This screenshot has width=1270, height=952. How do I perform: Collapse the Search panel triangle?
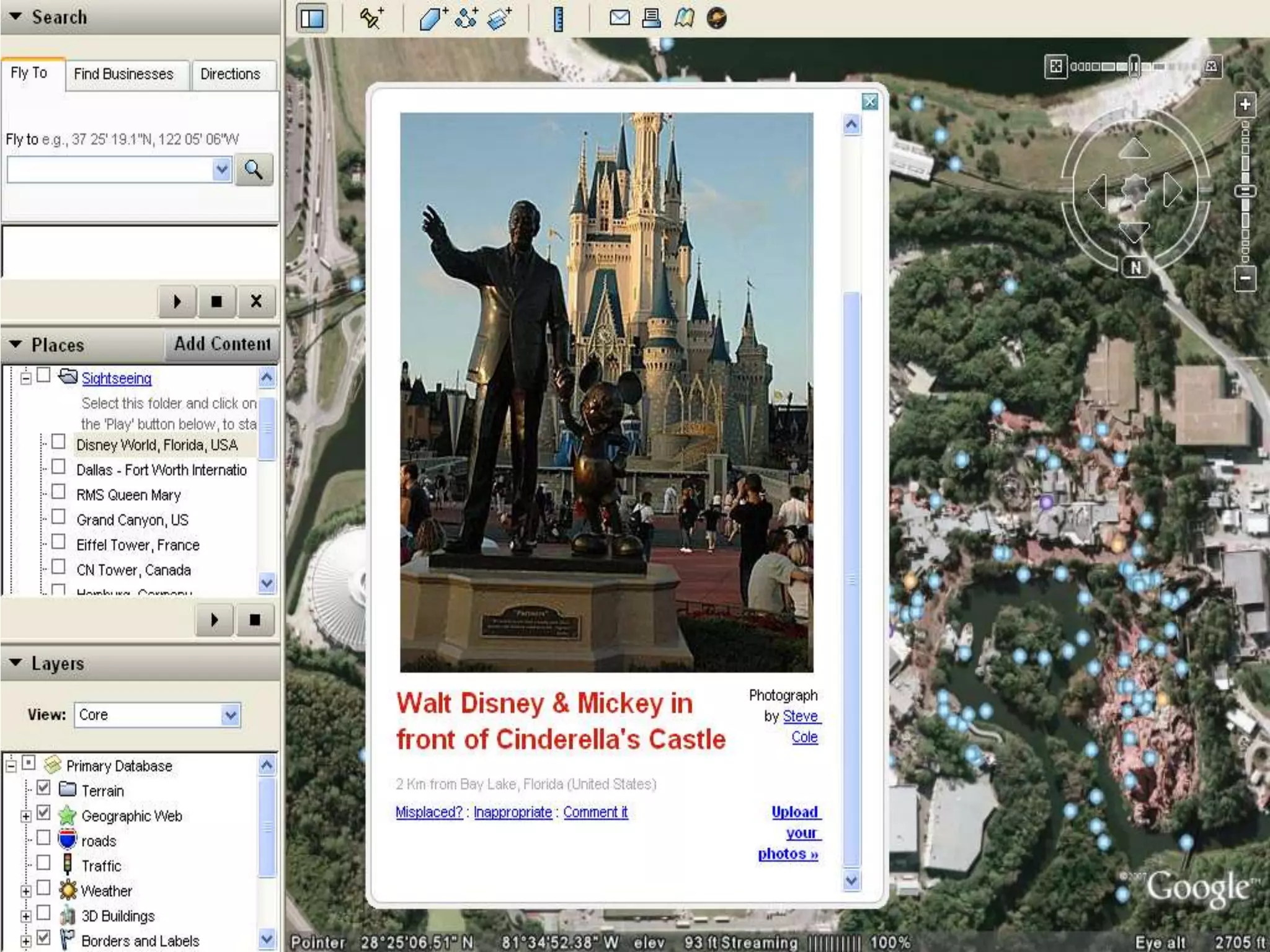pos(16,16)
